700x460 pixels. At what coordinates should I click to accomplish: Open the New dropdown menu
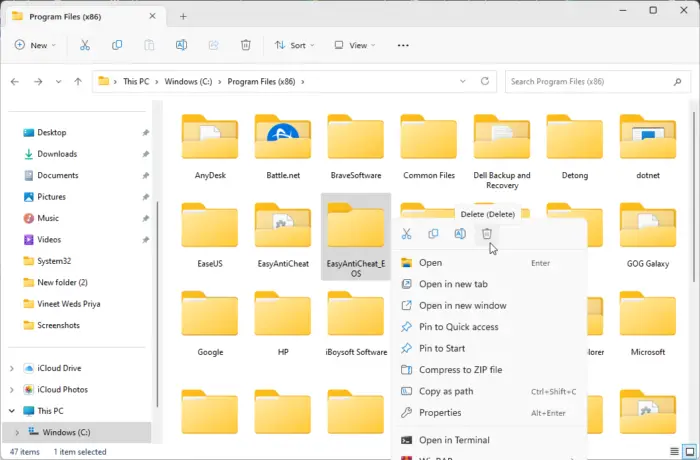click(x=35, y=45)
